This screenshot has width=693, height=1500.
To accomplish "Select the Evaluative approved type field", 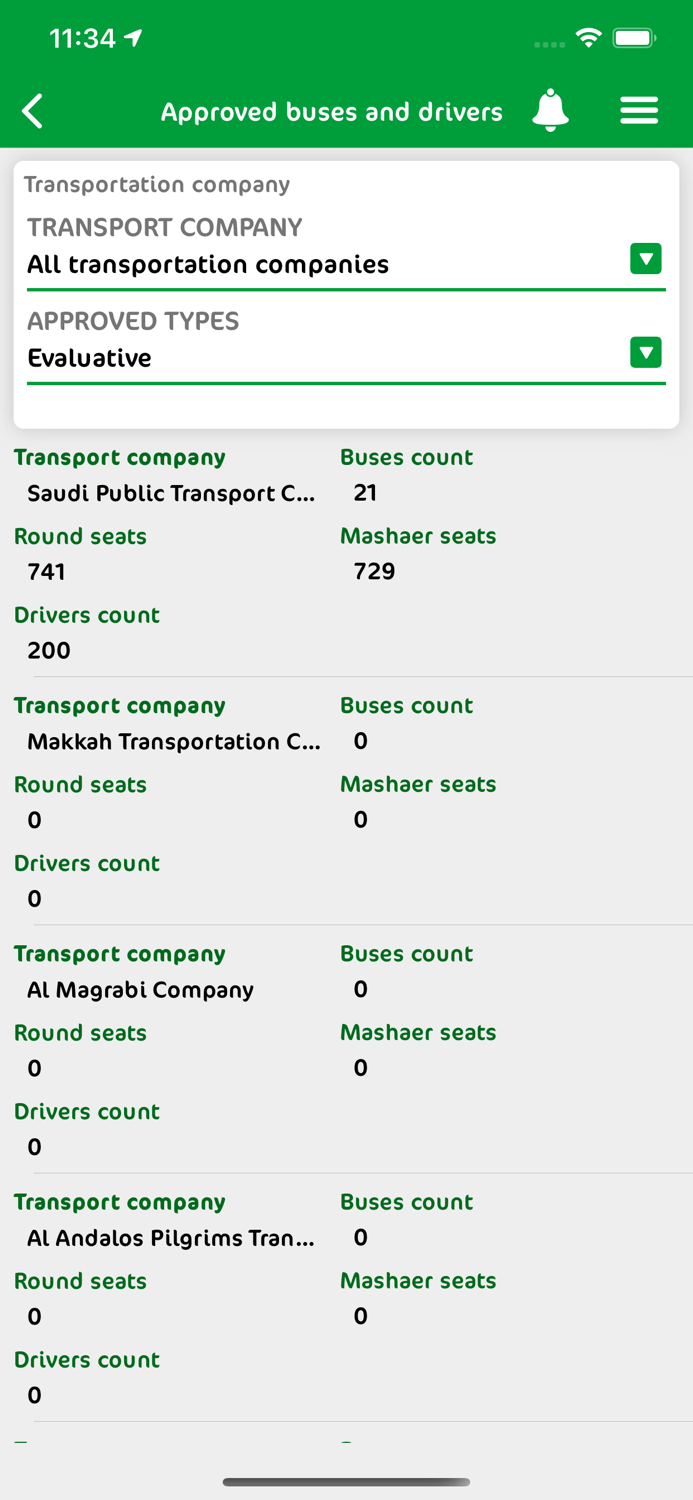I will click(90, 358).
